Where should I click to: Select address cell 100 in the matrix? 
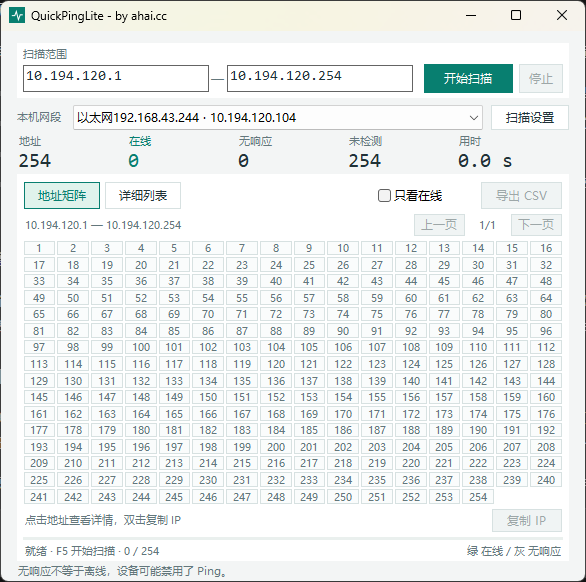click(x=141, y=347)
